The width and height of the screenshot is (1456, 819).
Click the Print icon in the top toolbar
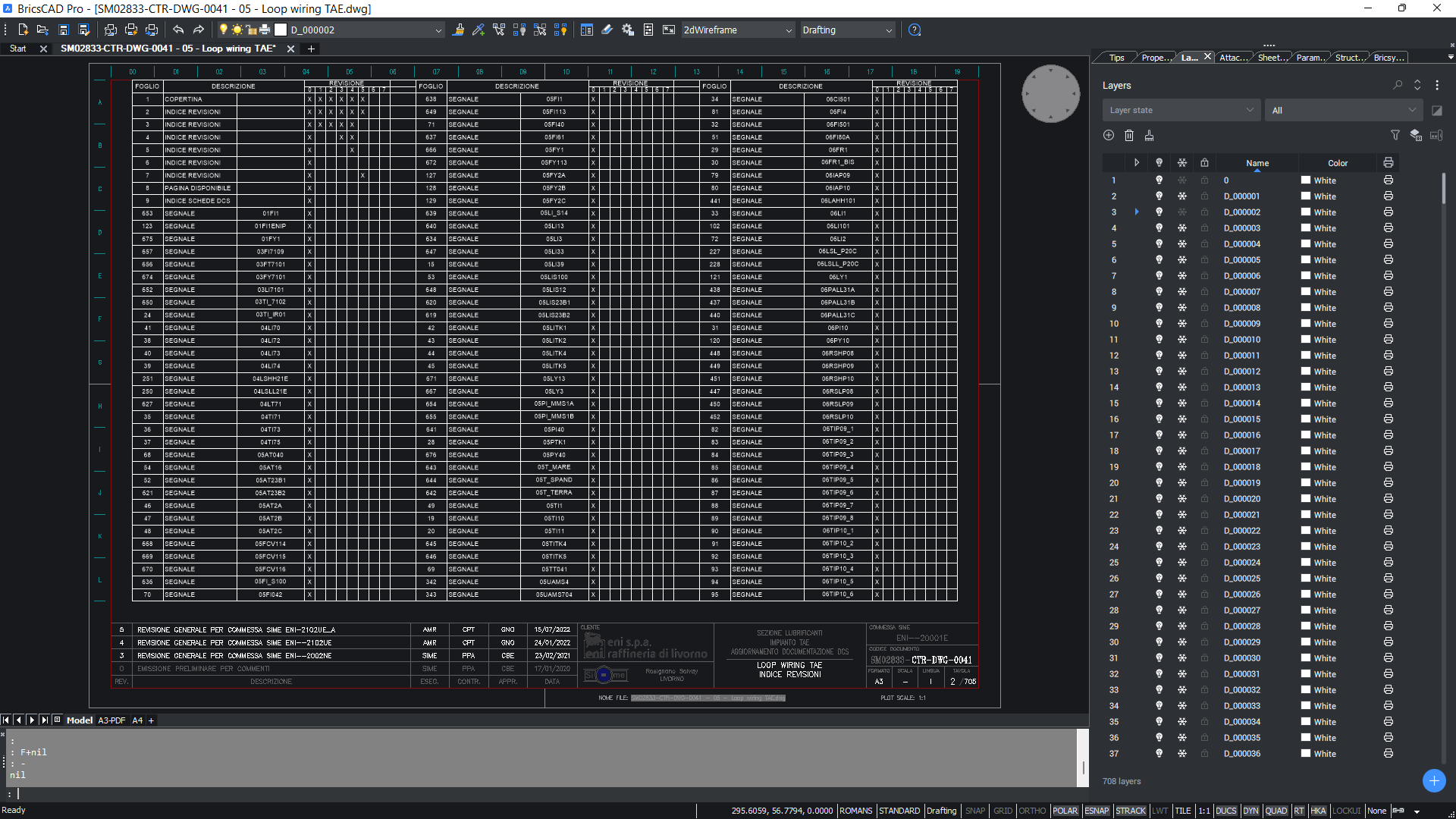tap(131, 30)
